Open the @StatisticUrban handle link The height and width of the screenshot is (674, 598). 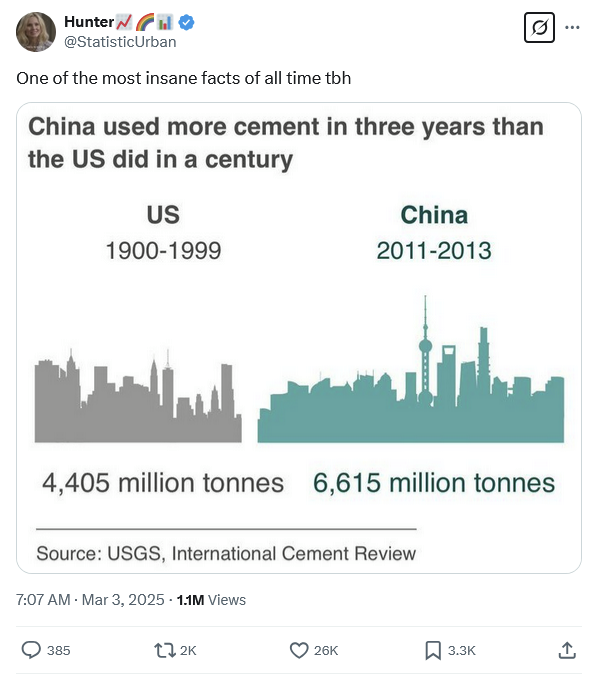[120, 42]
